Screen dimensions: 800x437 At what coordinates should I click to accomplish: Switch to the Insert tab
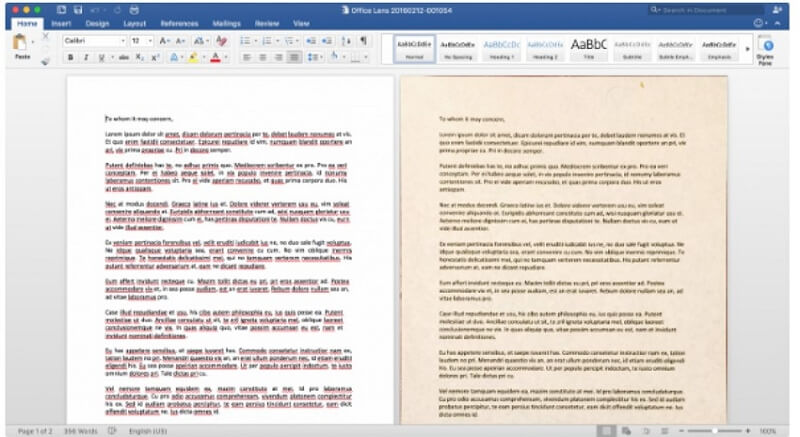click(x=61, y=23)
